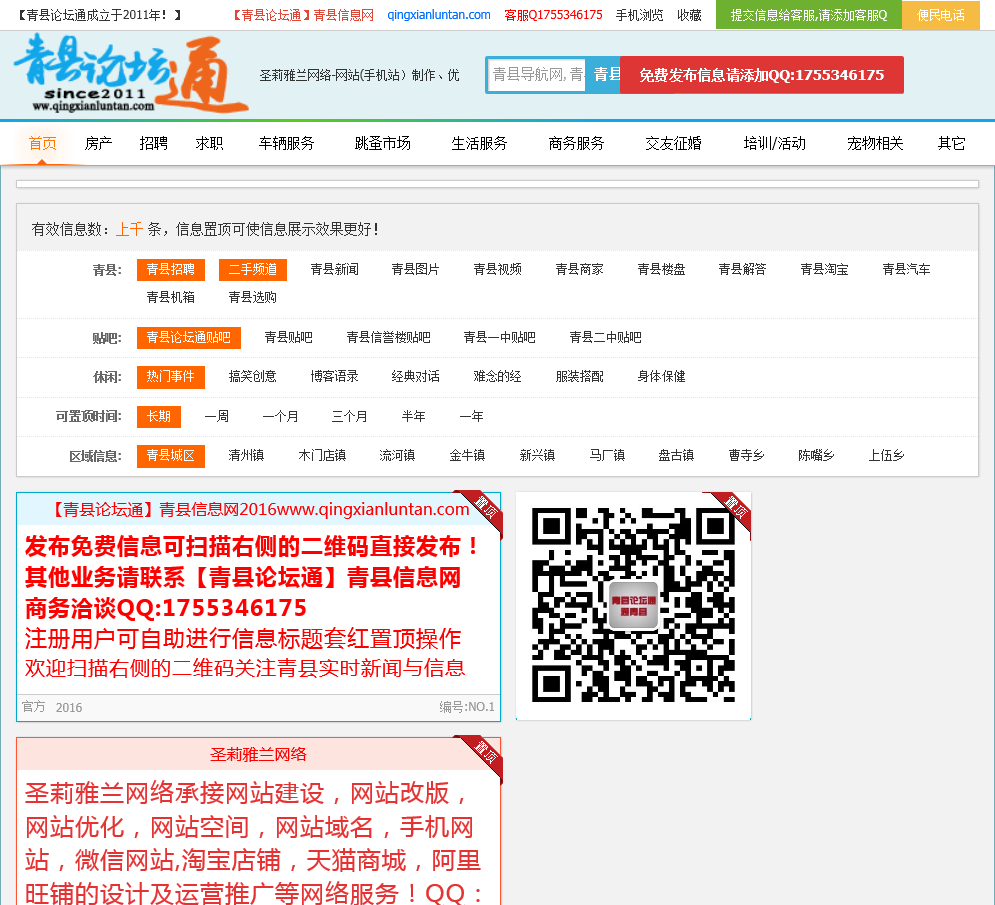The height and width of the screenshot is (905, 995).
Task: Open the 青县图片 link
Action: [416, 270]
